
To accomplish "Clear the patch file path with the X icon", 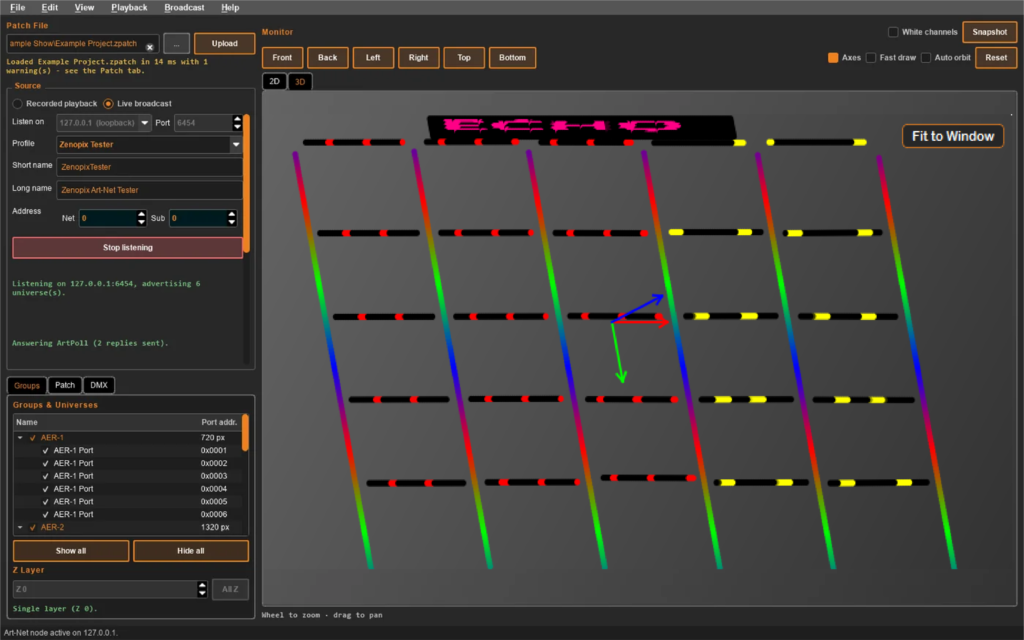I will pos(150,47).
